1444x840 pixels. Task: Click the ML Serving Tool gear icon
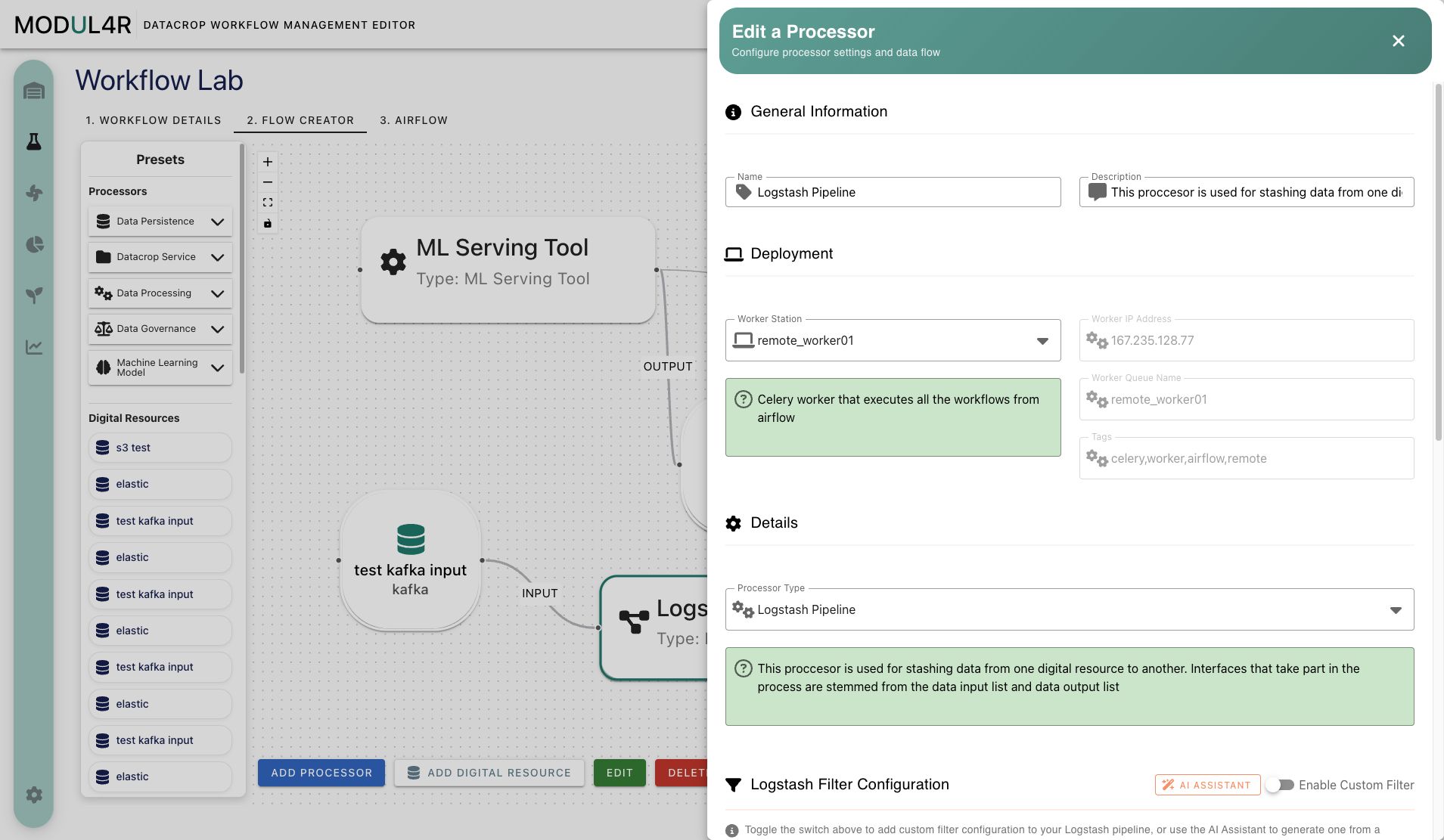[393, 262]
